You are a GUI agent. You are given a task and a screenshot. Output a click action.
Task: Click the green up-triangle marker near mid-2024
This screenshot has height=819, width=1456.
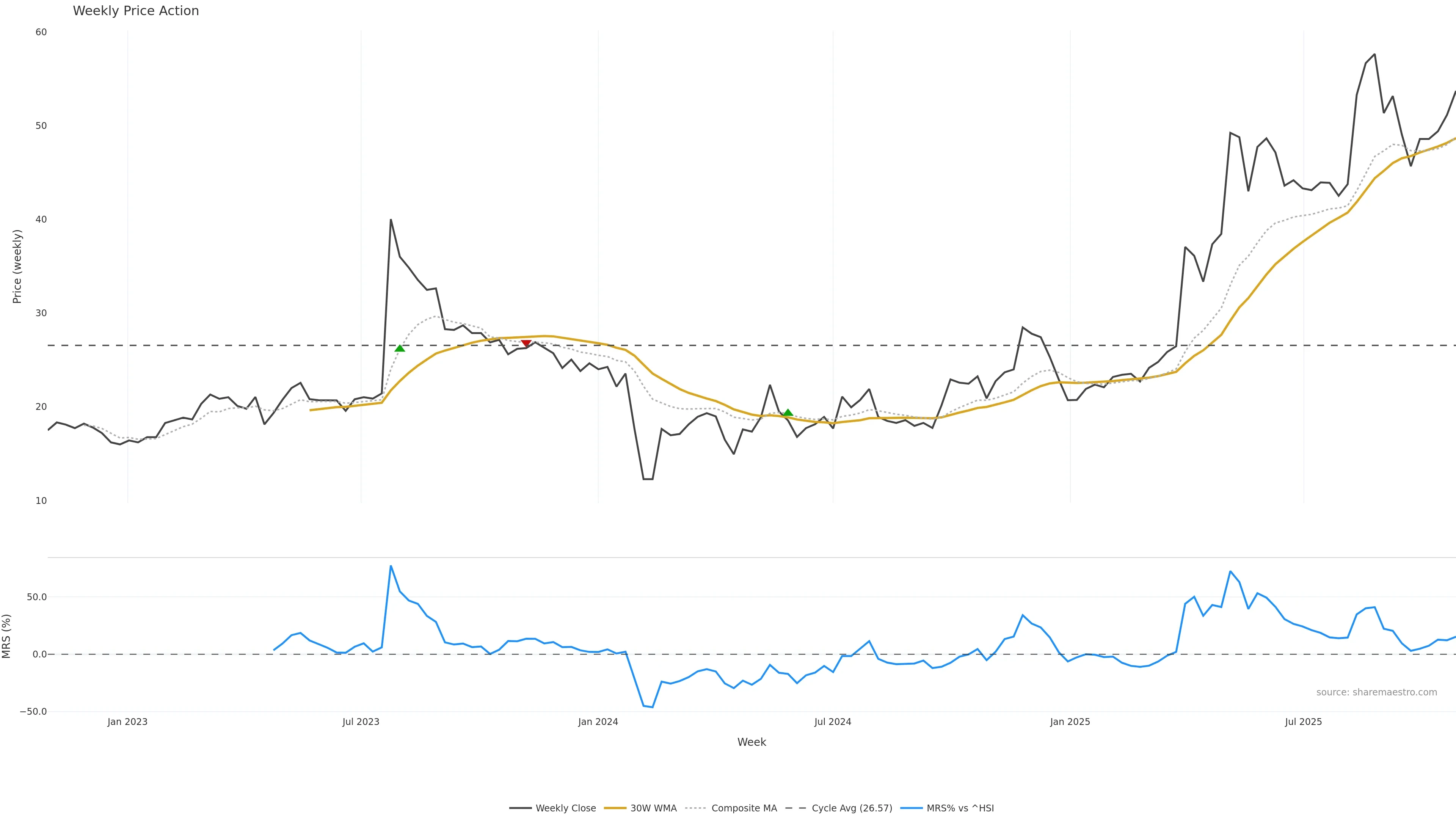(788, 413)
